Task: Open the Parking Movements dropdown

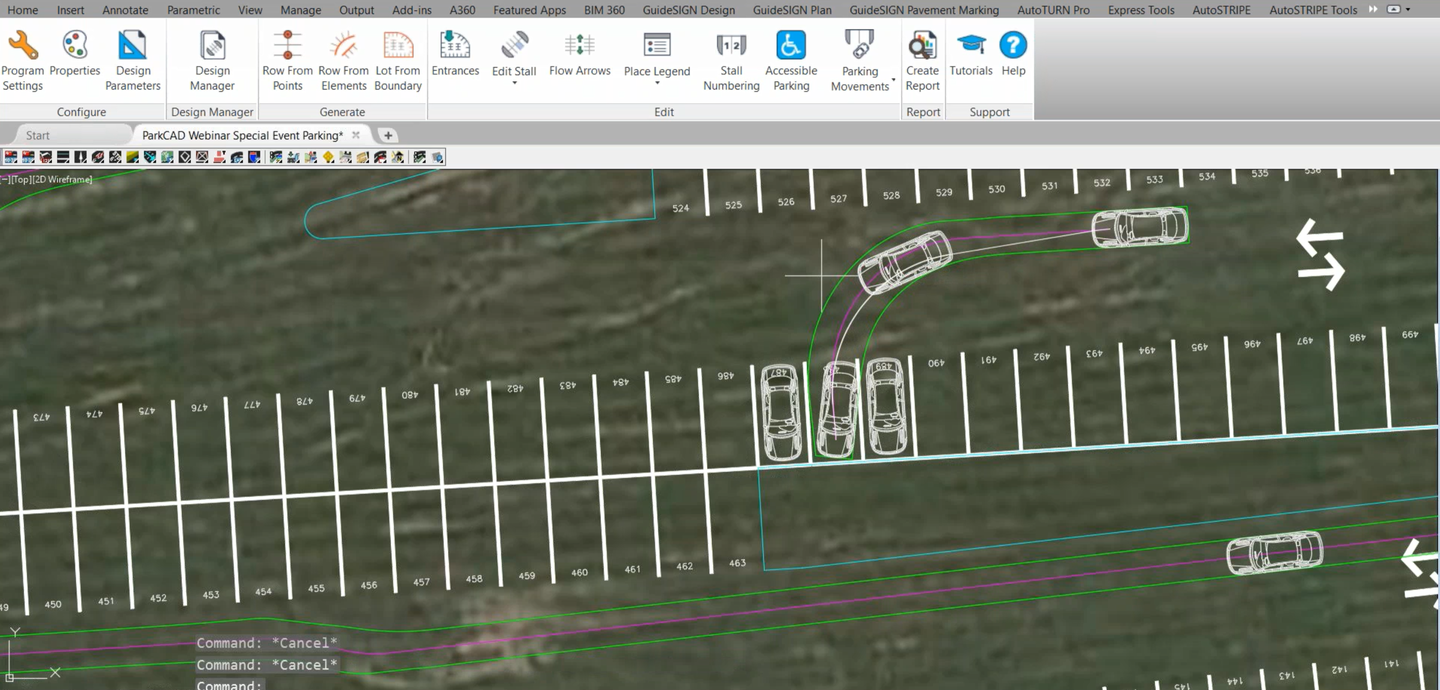Action: 892,80
